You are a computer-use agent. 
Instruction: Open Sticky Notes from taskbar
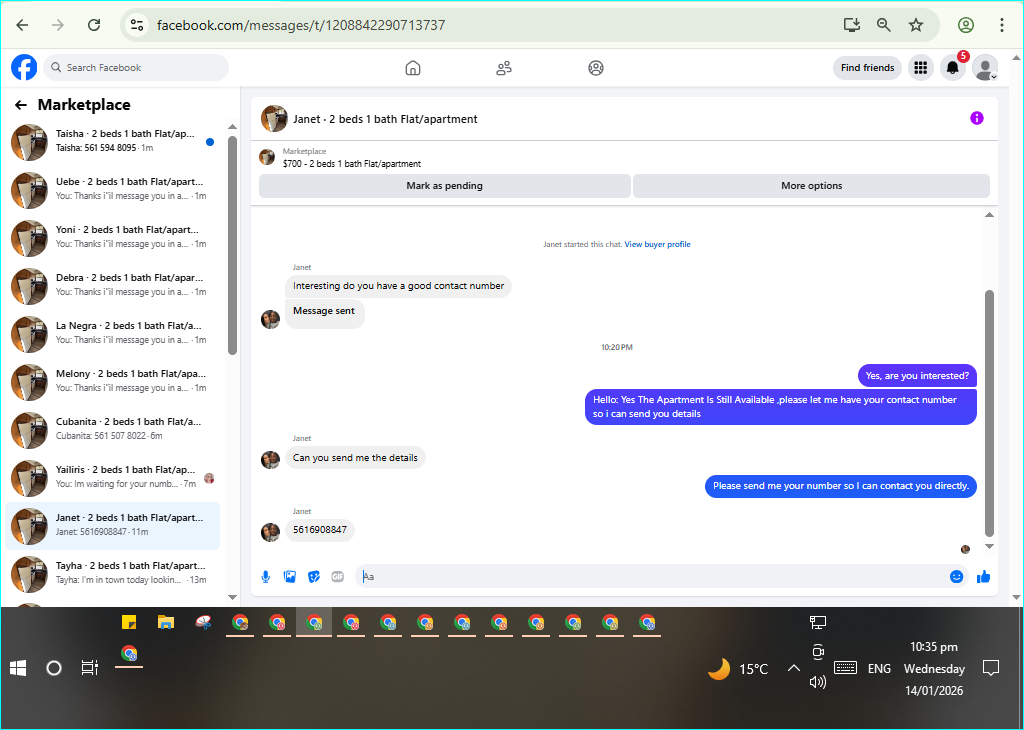point(129,622)
